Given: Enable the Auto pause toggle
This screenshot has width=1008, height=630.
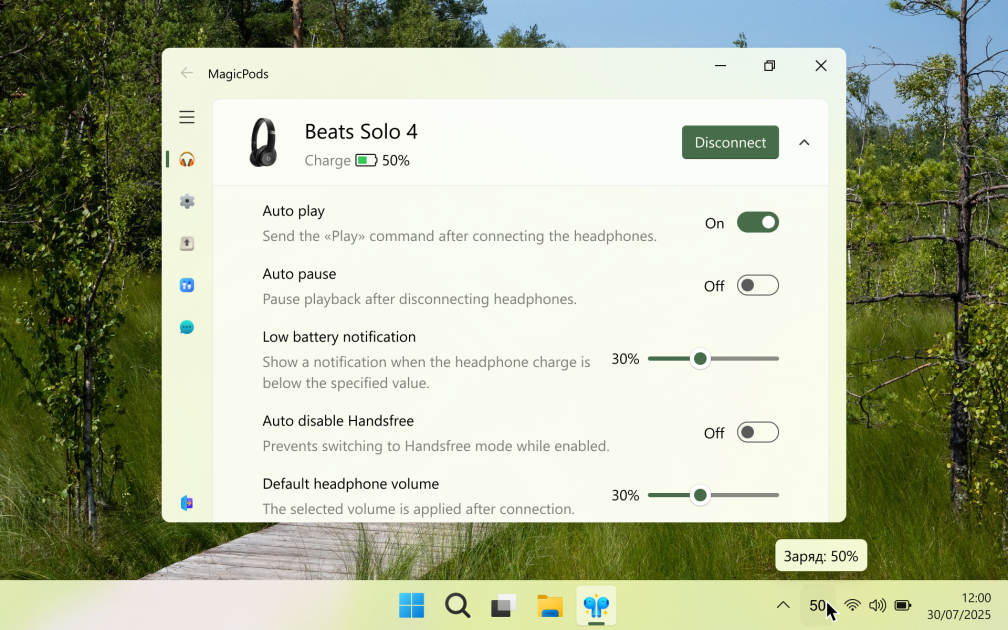Looking at the screenshot, I should 757,285.
